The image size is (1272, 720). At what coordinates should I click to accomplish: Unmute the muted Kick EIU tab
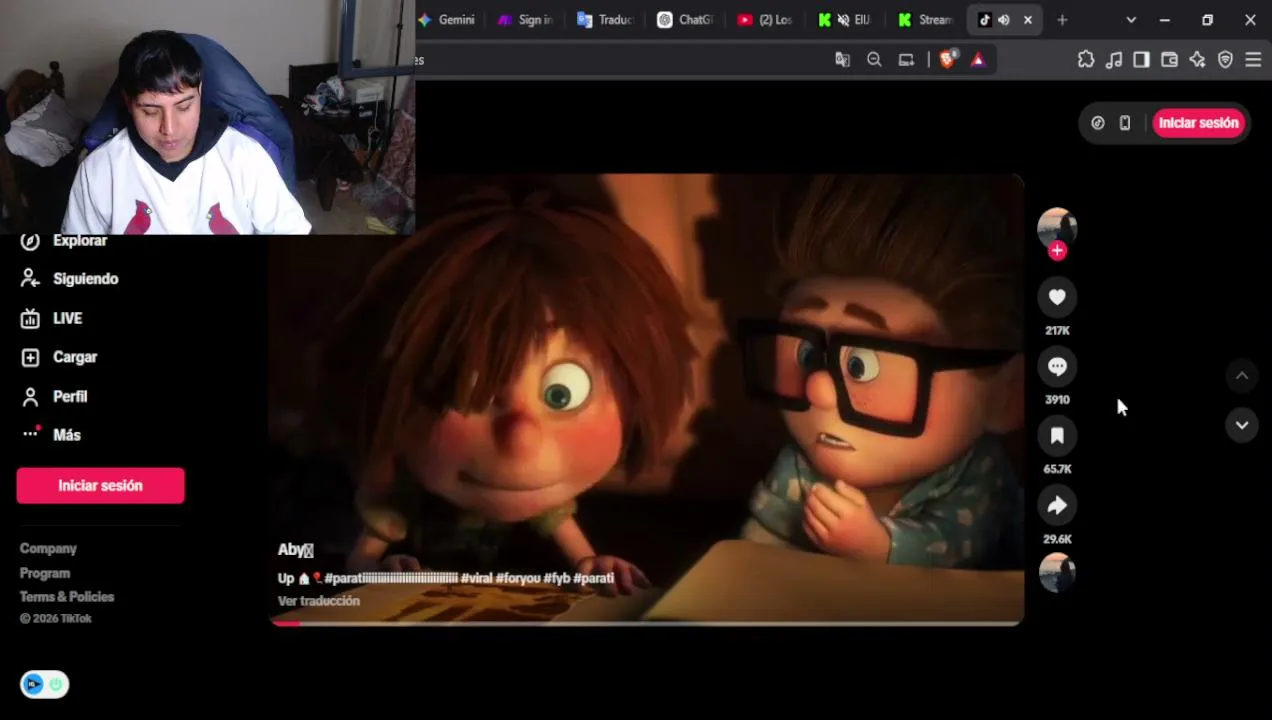[843, 20]
